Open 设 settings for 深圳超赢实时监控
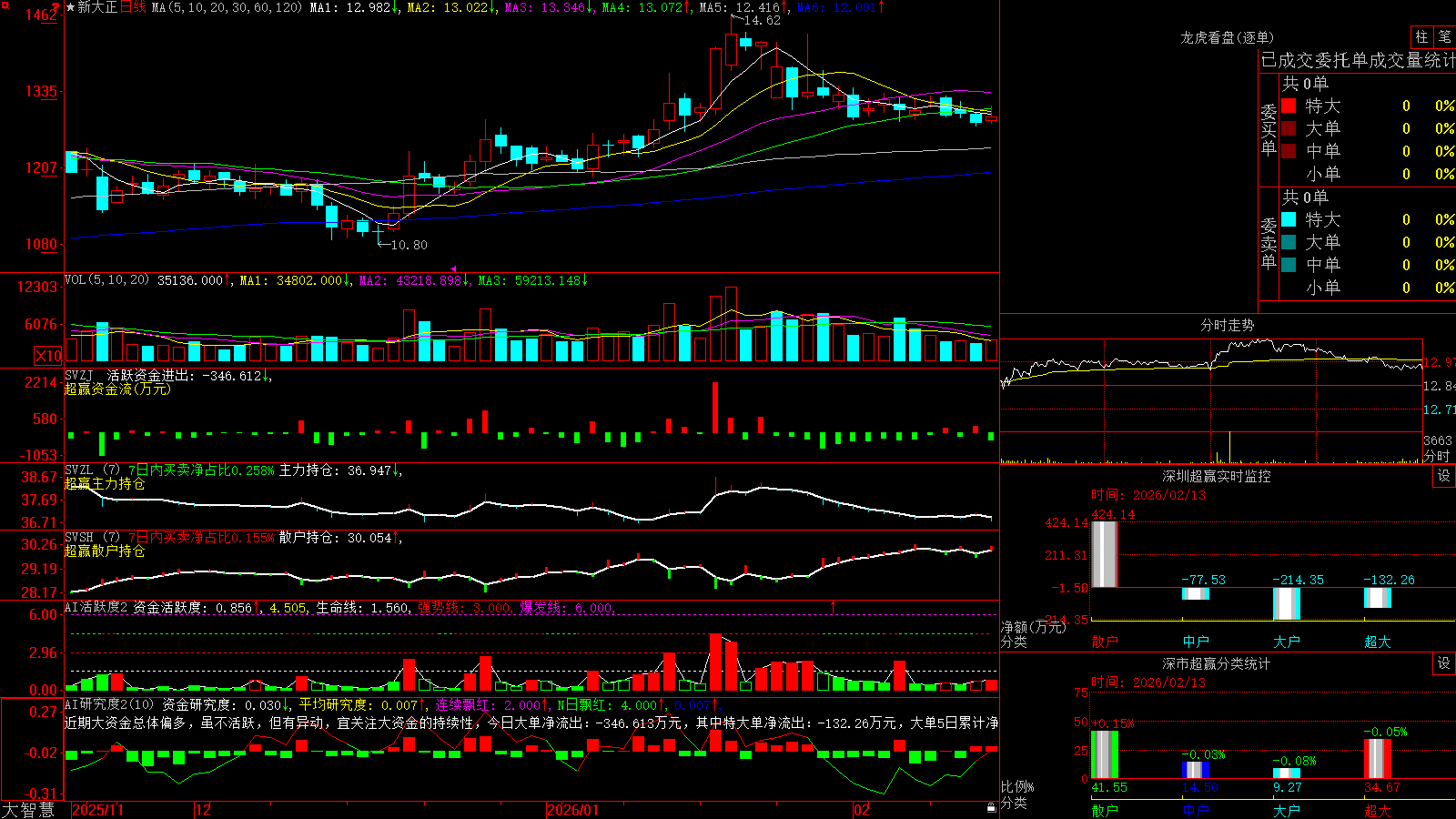This screenshot has width=1456, height=819. (1444, 476)
